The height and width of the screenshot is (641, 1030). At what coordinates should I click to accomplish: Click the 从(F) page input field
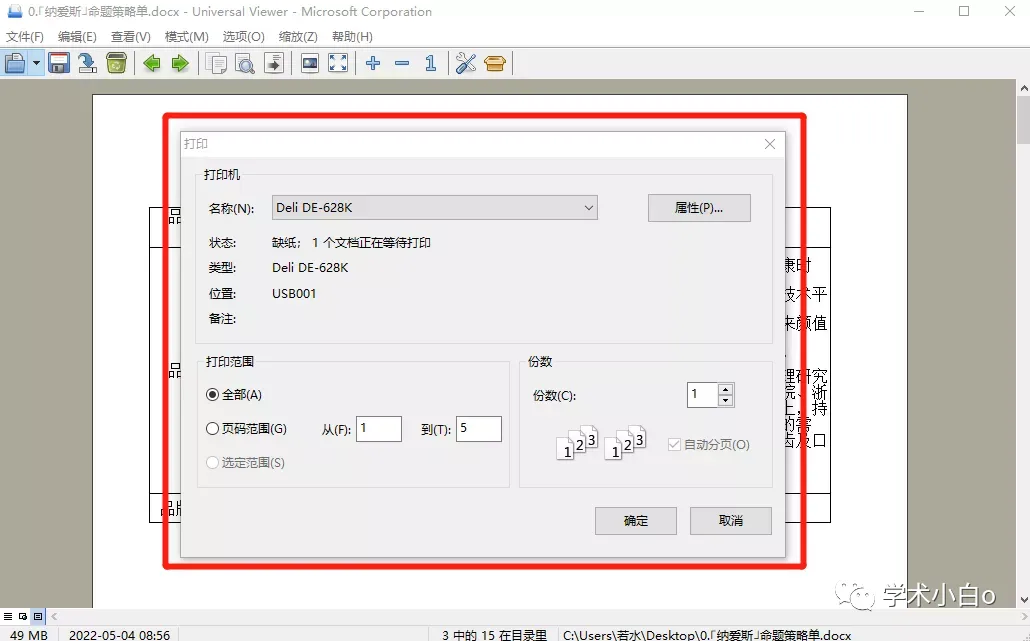point(379,429)
